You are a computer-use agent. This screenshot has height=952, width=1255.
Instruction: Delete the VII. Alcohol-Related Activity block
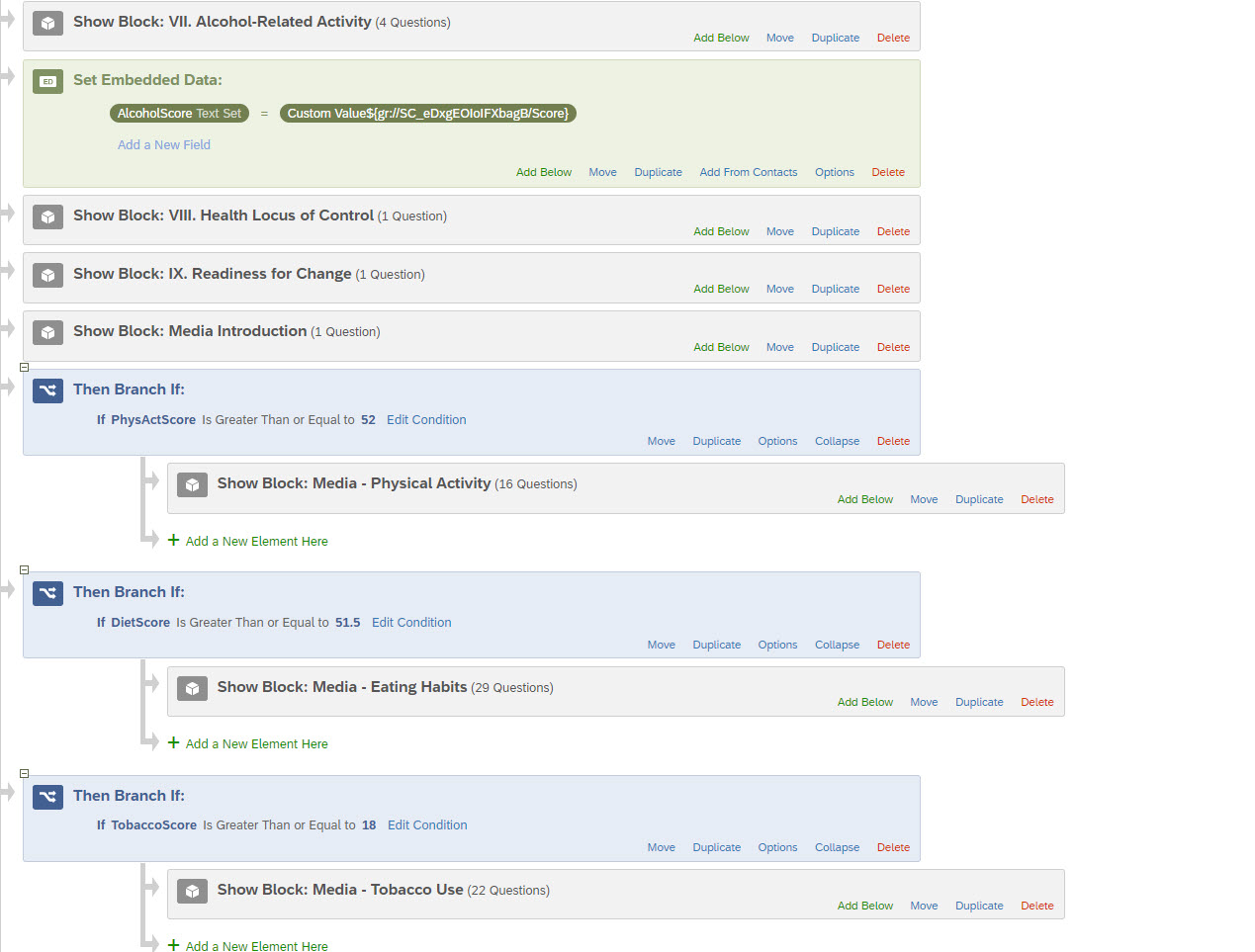893,39
